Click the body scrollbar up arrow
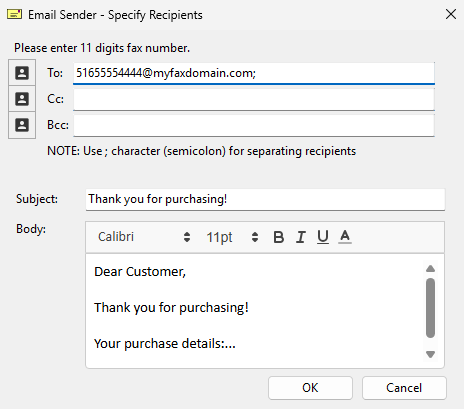 (x=430, y=268)
